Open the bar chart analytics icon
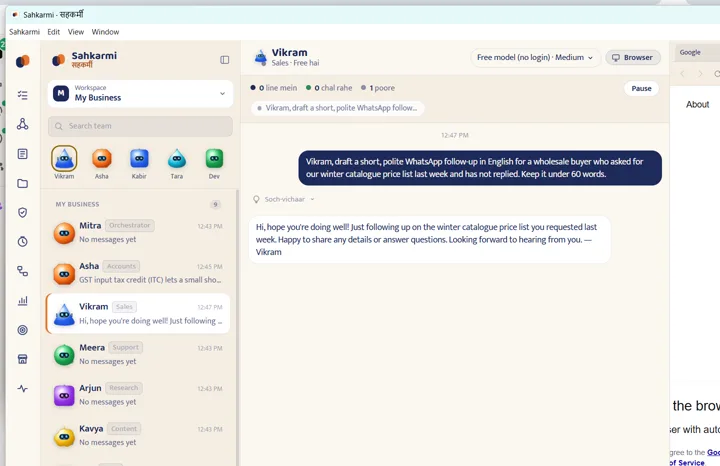This screenshot has width=720, height=466. (22, 301)
